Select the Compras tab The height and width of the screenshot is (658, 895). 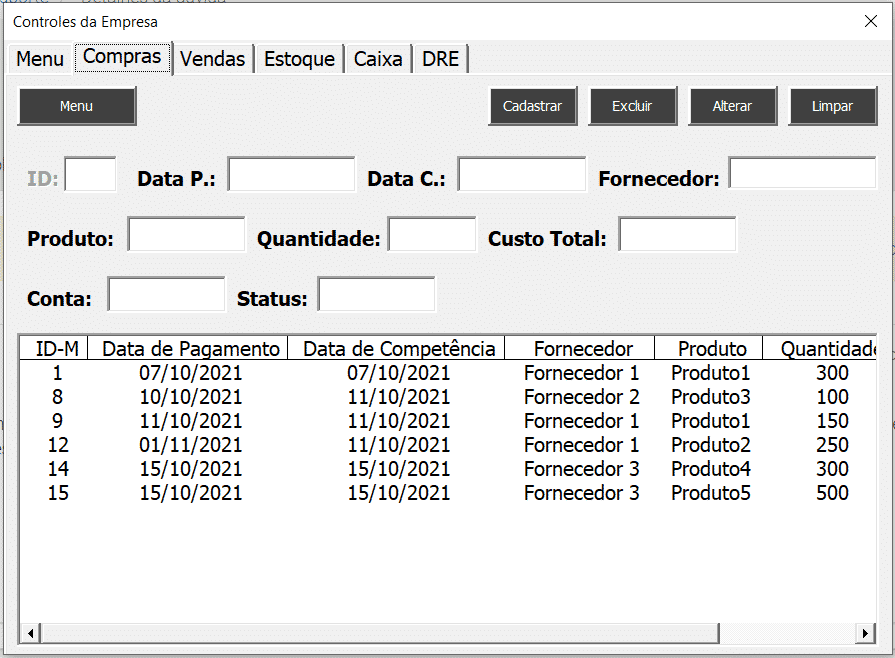tap(122, 57)
